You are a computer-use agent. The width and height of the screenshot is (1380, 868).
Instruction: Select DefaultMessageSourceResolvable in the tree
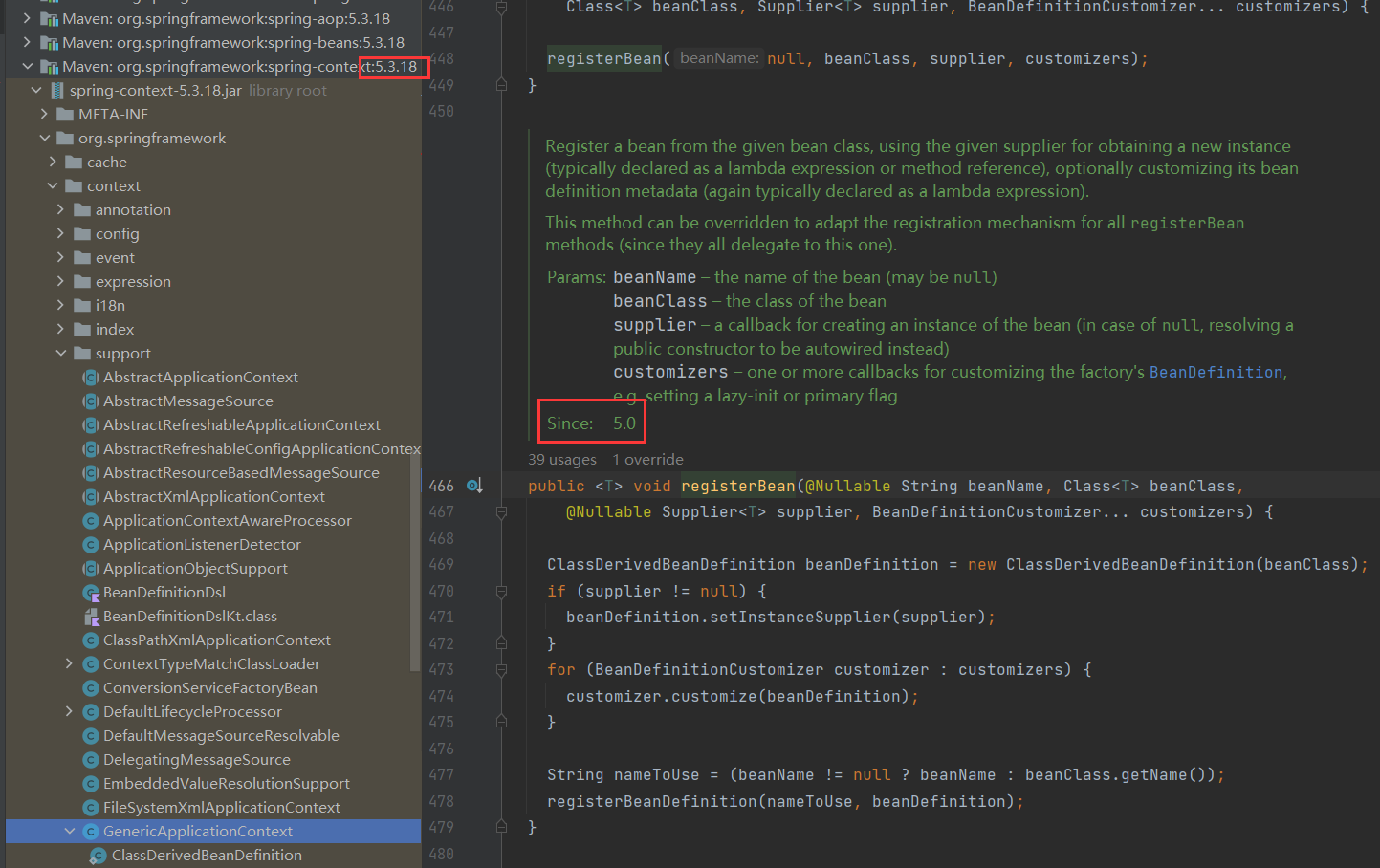[x=221, y=735]
